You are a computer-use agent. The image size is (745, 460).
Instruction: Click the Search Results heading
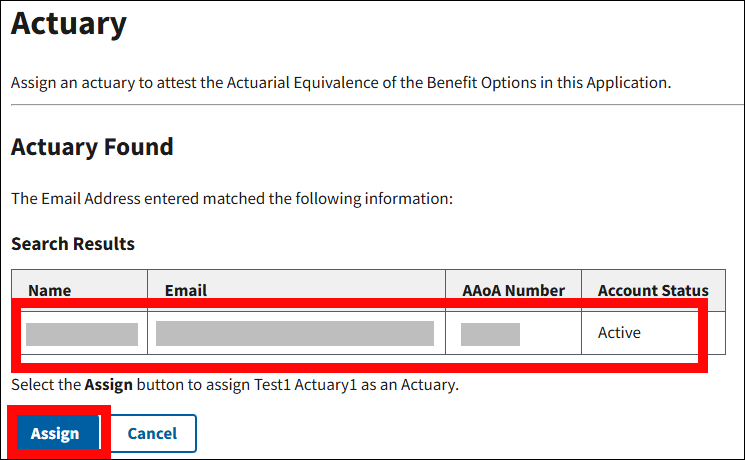[x=73, y=243]
